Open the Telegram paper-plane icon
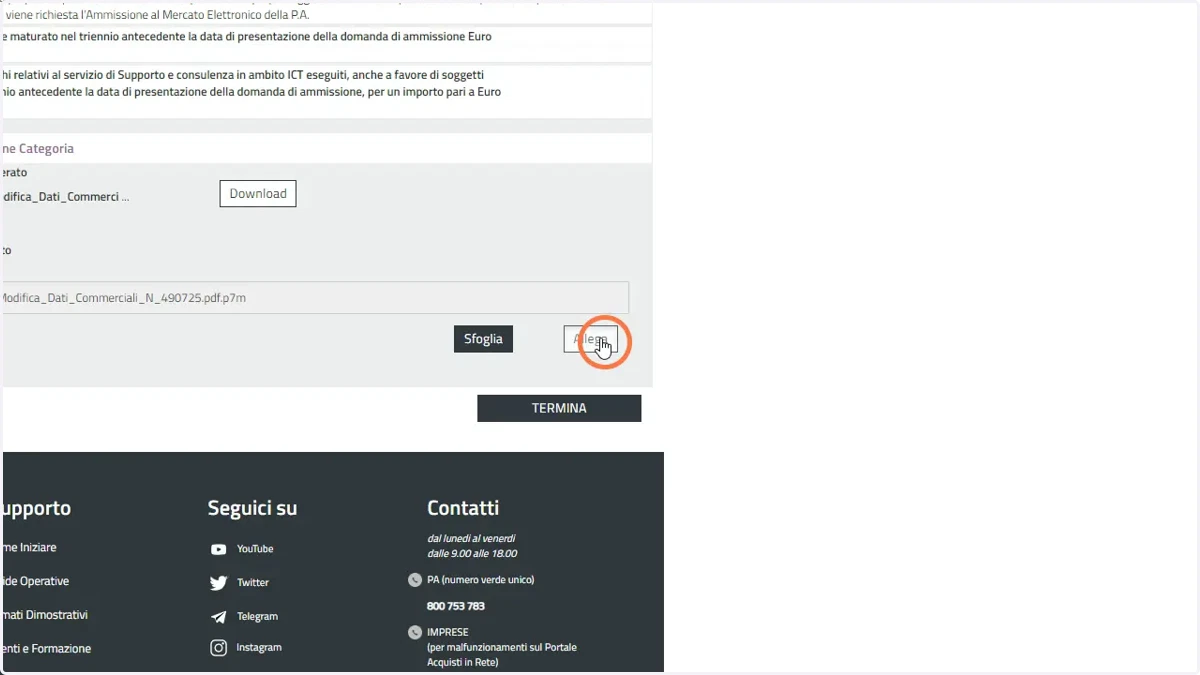The height and width of the screenshot is (675, 1200). (218, 617)
